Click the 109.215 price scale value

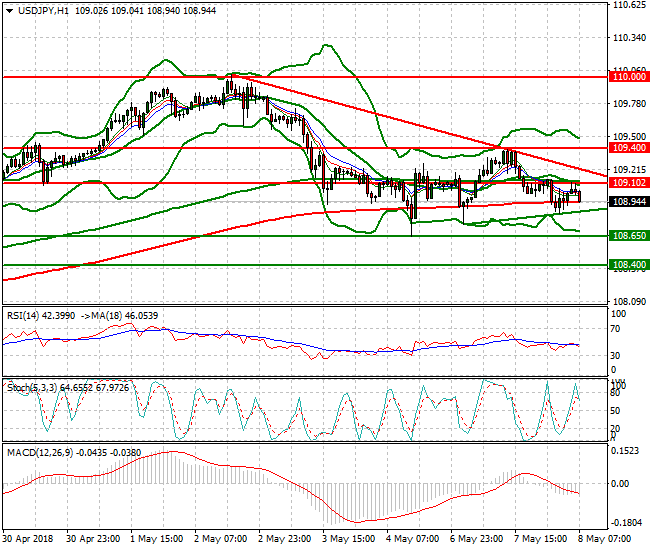click(629, 170)
